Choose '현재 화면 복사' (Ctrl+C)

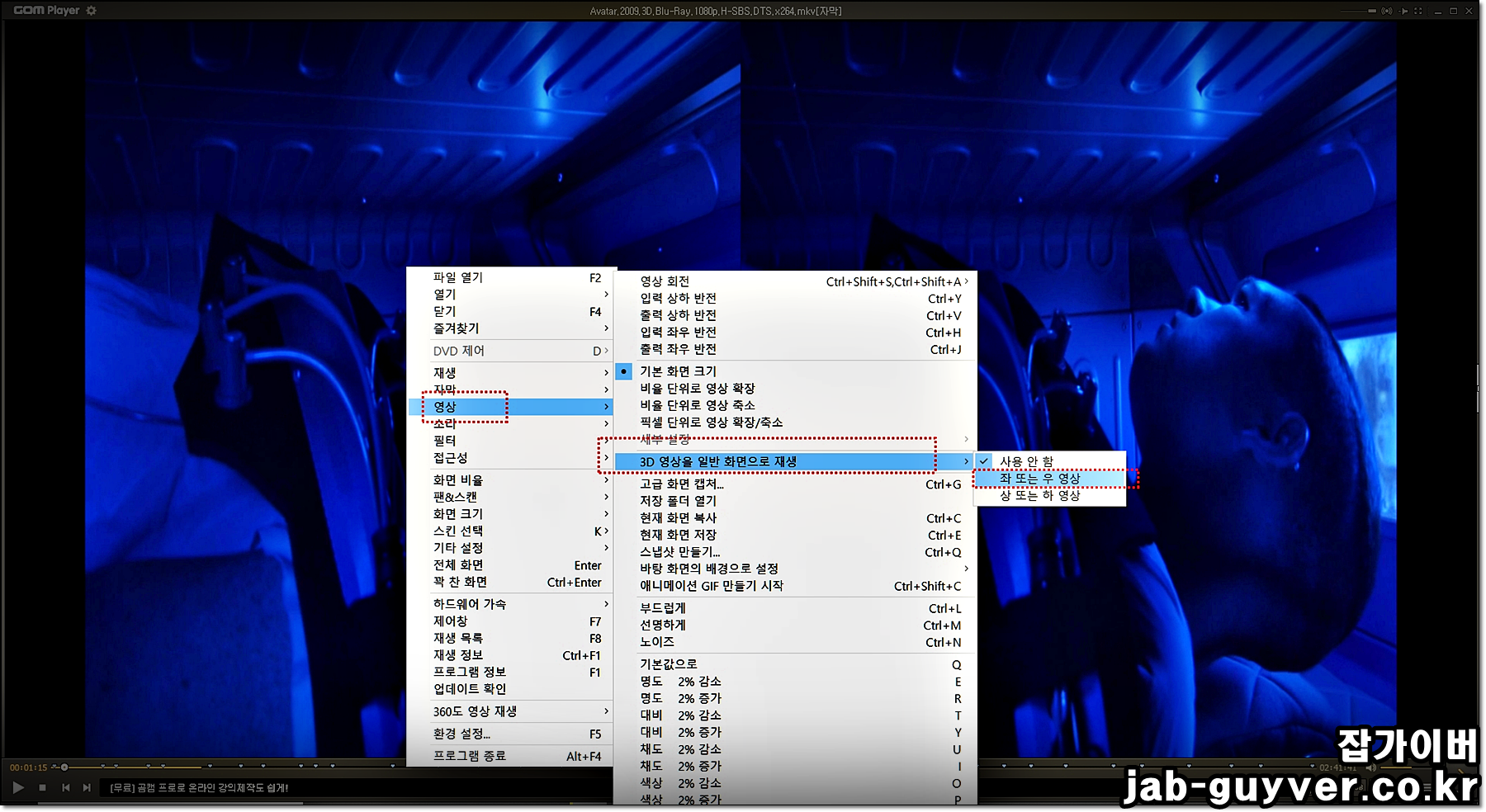(795, 518)
